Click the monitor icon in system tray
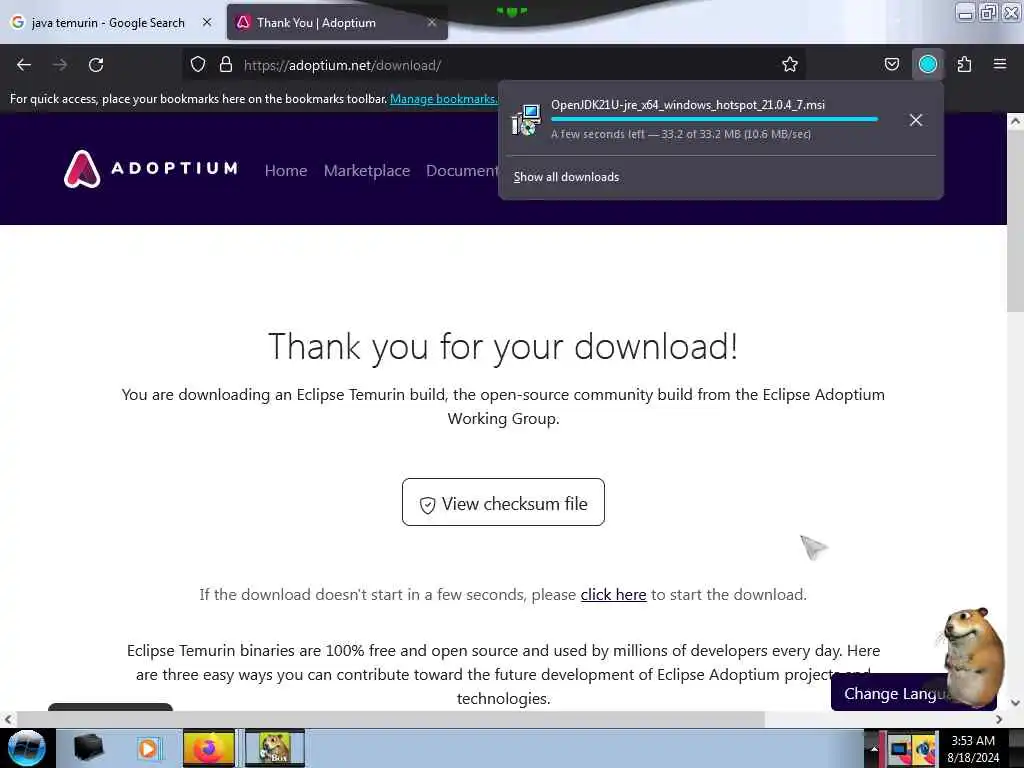The width and height of the screenshot is (1024, 768). point(900,749)
